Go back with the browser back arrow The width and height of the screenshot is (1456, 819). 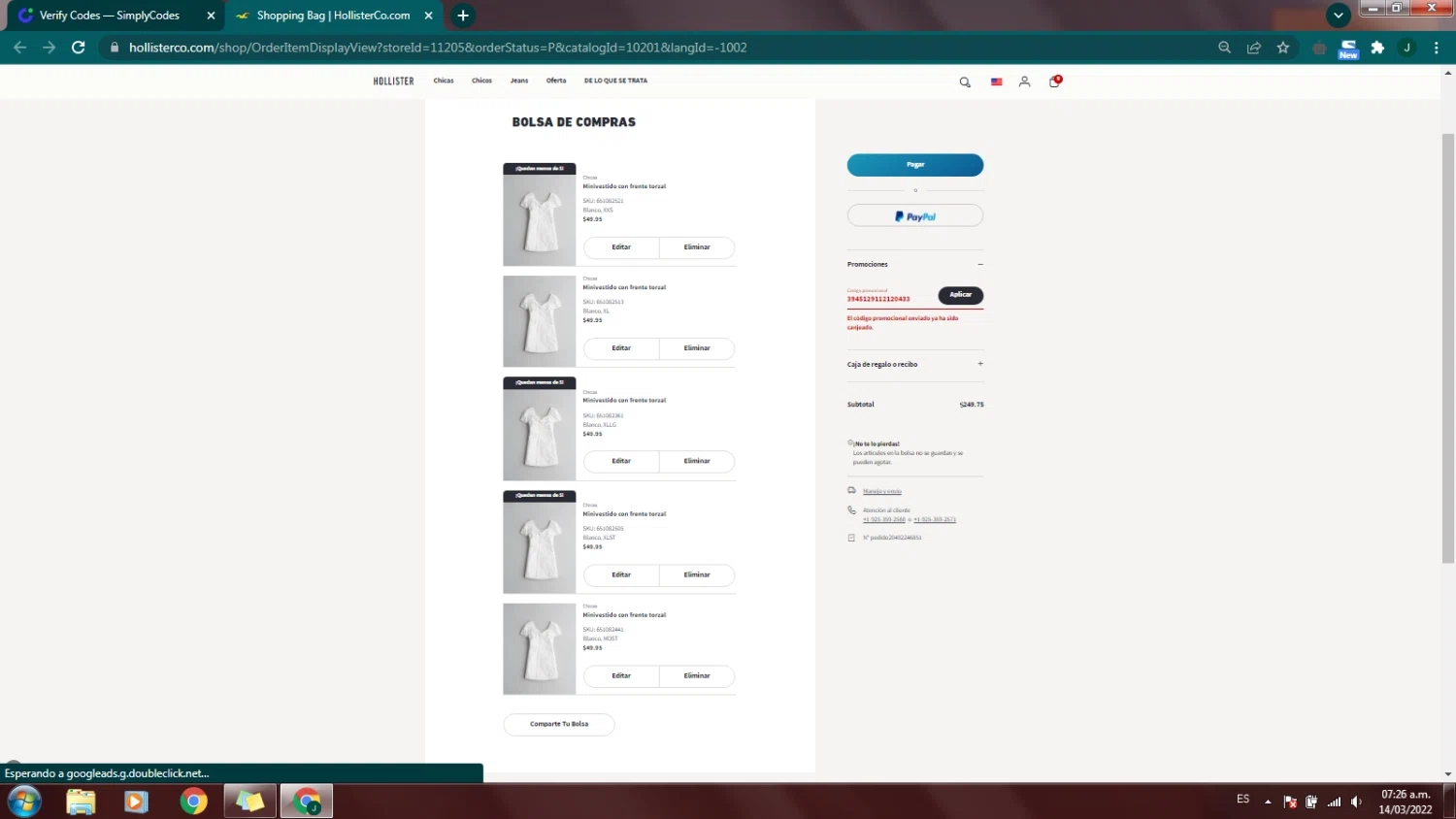[20, 48]
